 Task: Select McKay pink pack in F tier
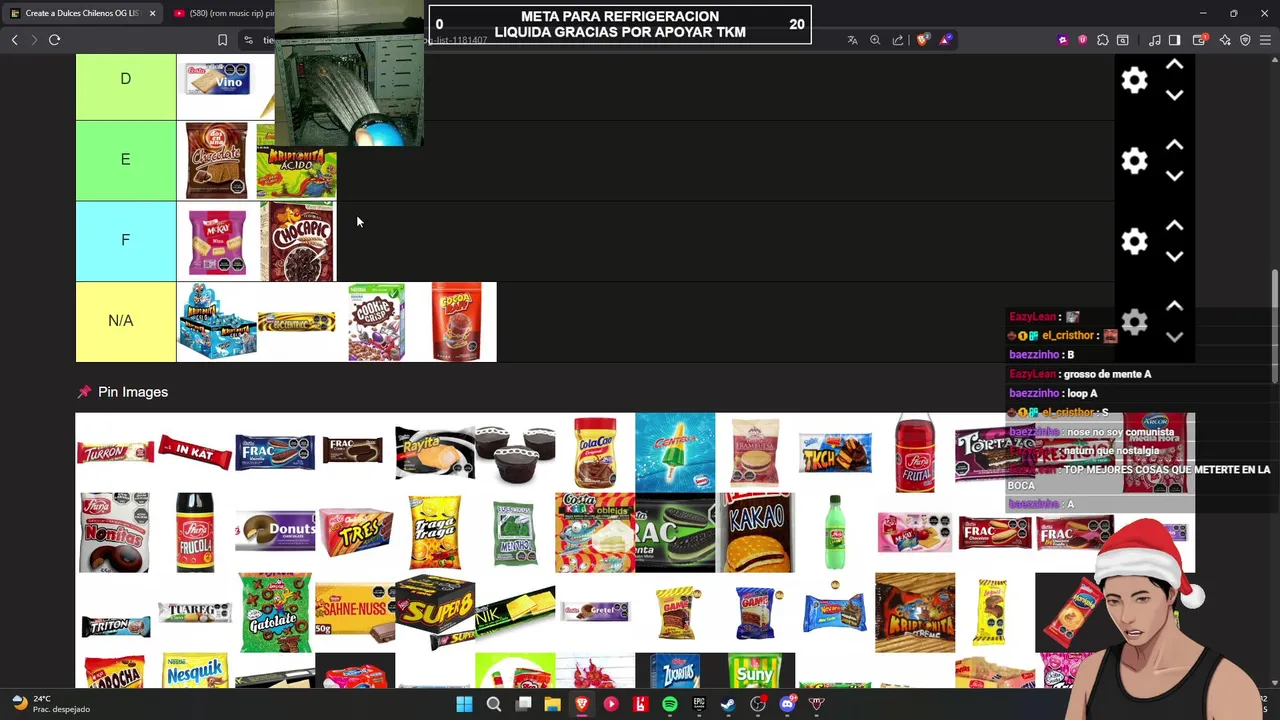[217, 241]
